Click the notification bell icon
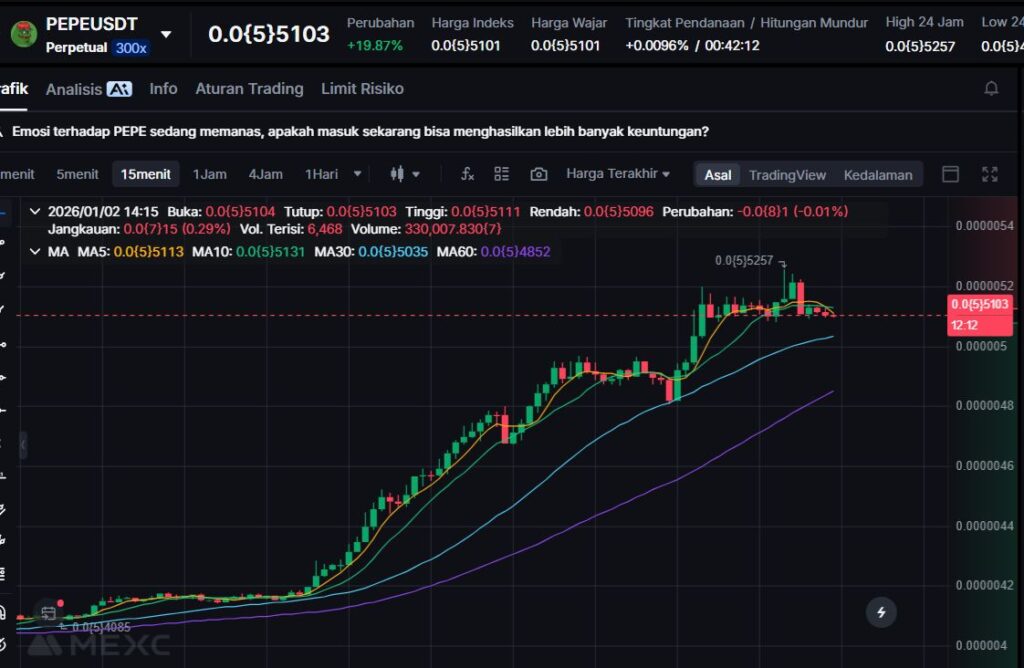This screenshot has width=1024, height=668. click(x=991, y=89)
